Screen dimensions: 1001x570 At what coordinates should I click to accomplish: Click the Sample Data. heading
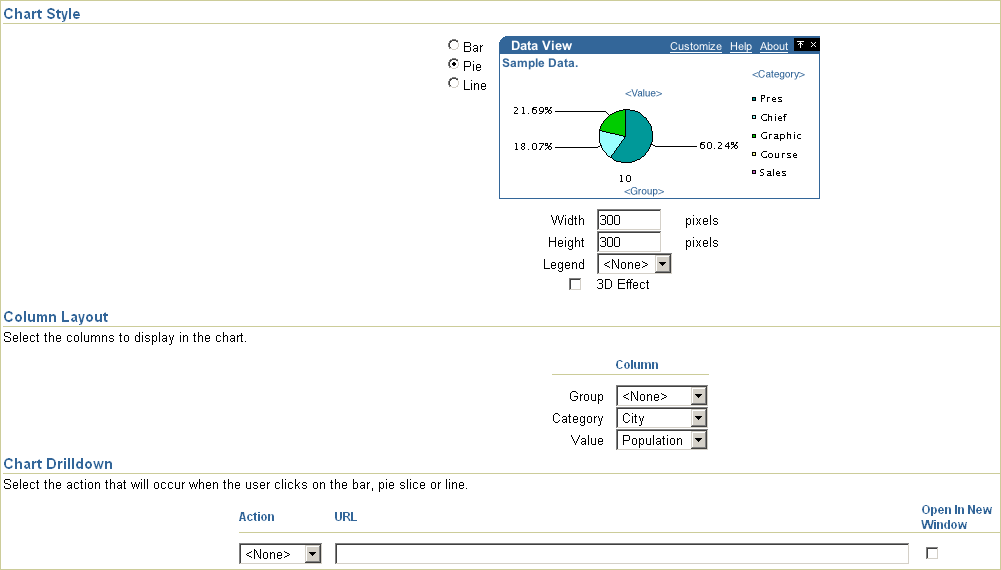coord(540,63)
